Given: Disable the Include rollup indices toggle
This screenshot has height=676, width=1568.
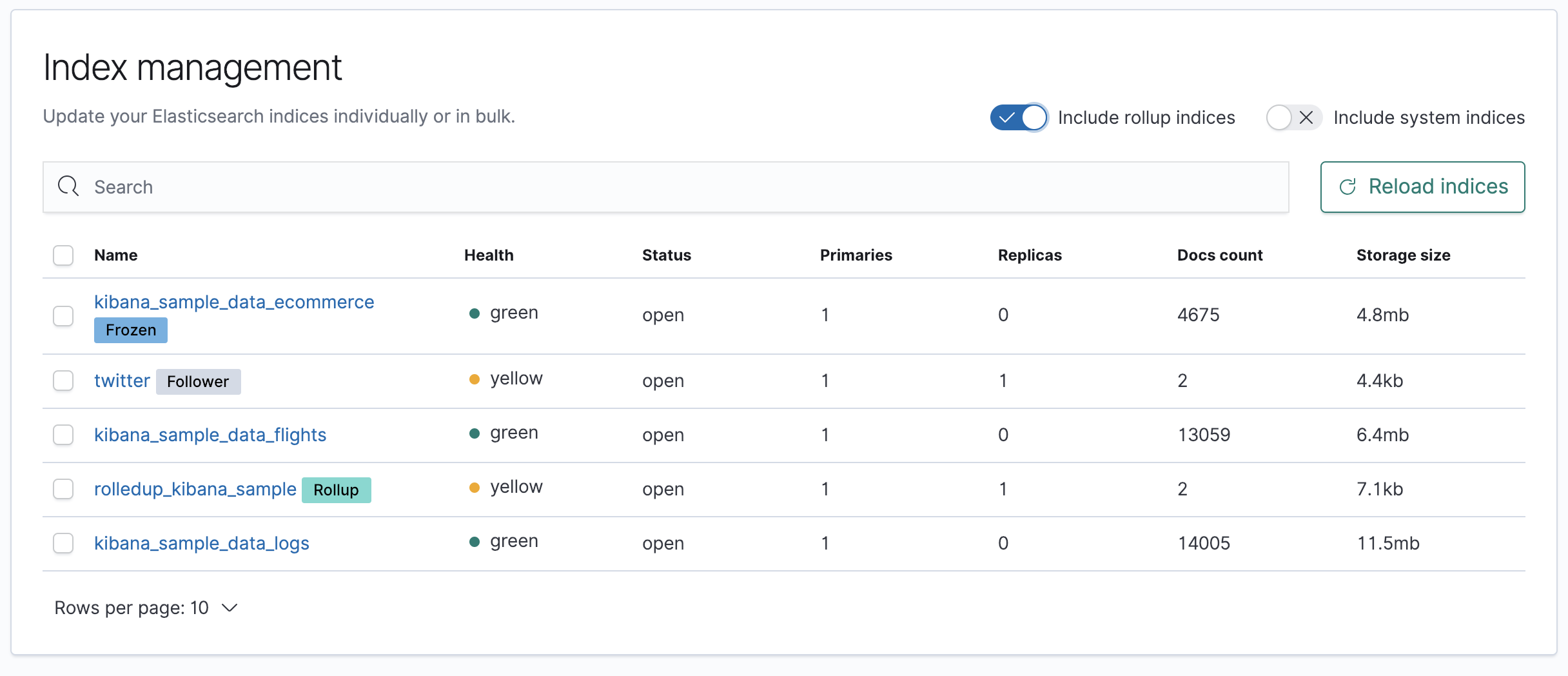Looking at the screenshot, I should (1019, 117).
